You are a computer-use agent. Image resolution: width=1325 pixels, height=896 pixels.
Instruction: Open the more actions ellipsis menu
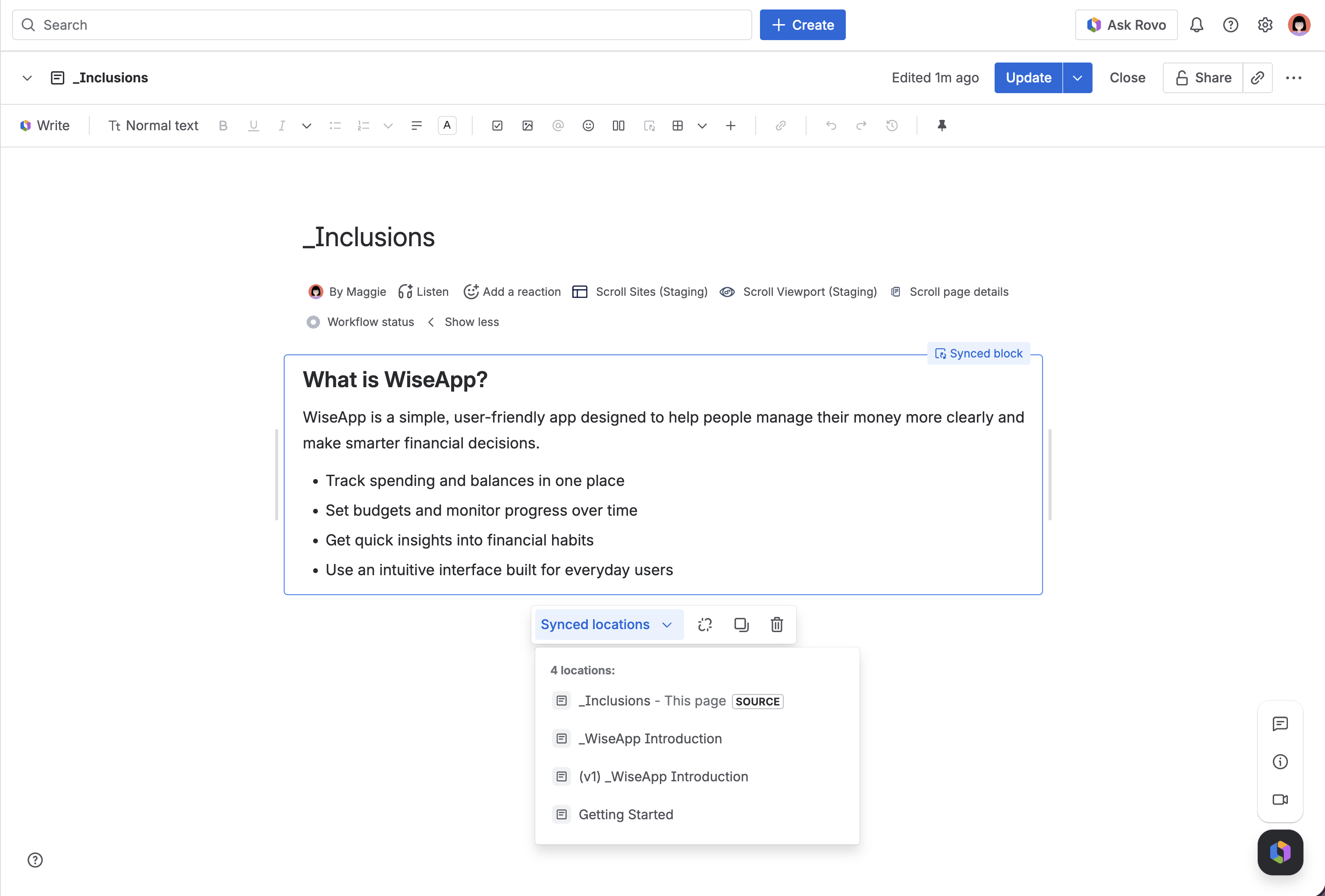1293,78
